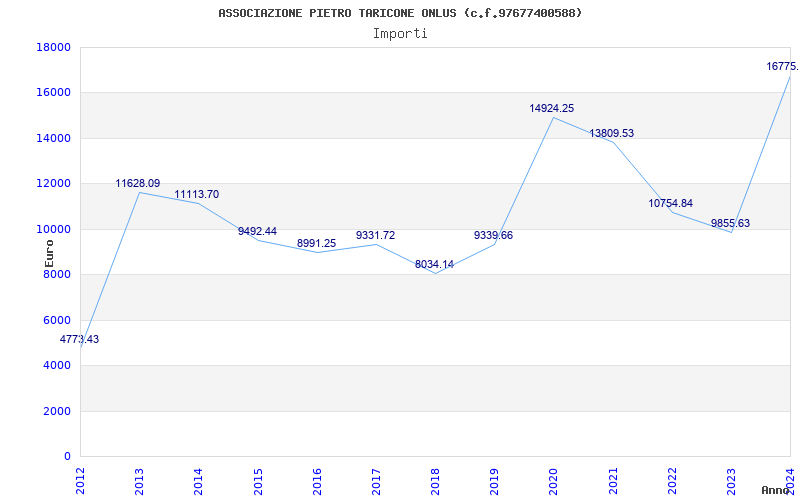Click the y-axis value 18000
800x500 pixels.
[x=54, y=47]
